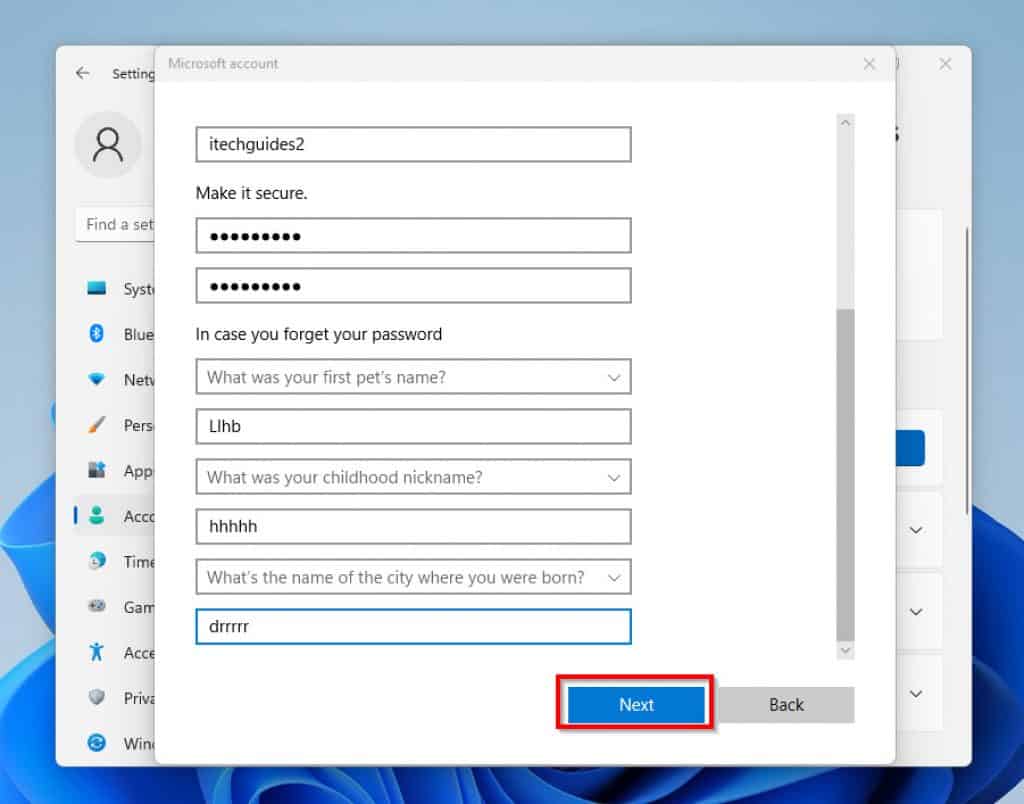Click 'In case you forget your password' text
The image size is (1024, 804).
pyautogui.click(x=319, y=334)
